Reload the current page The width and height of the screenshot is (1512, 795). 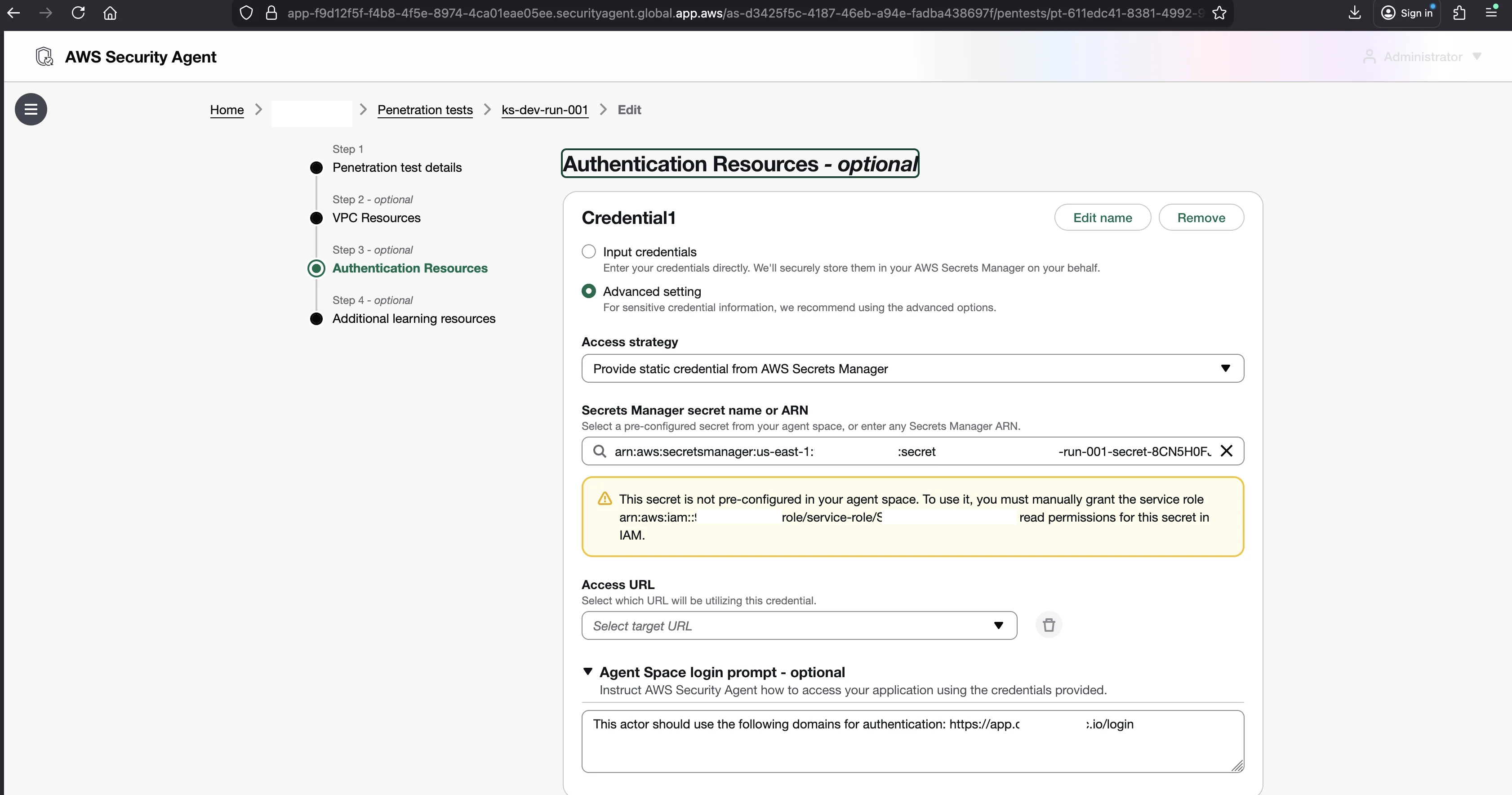(x=78, y=13)
